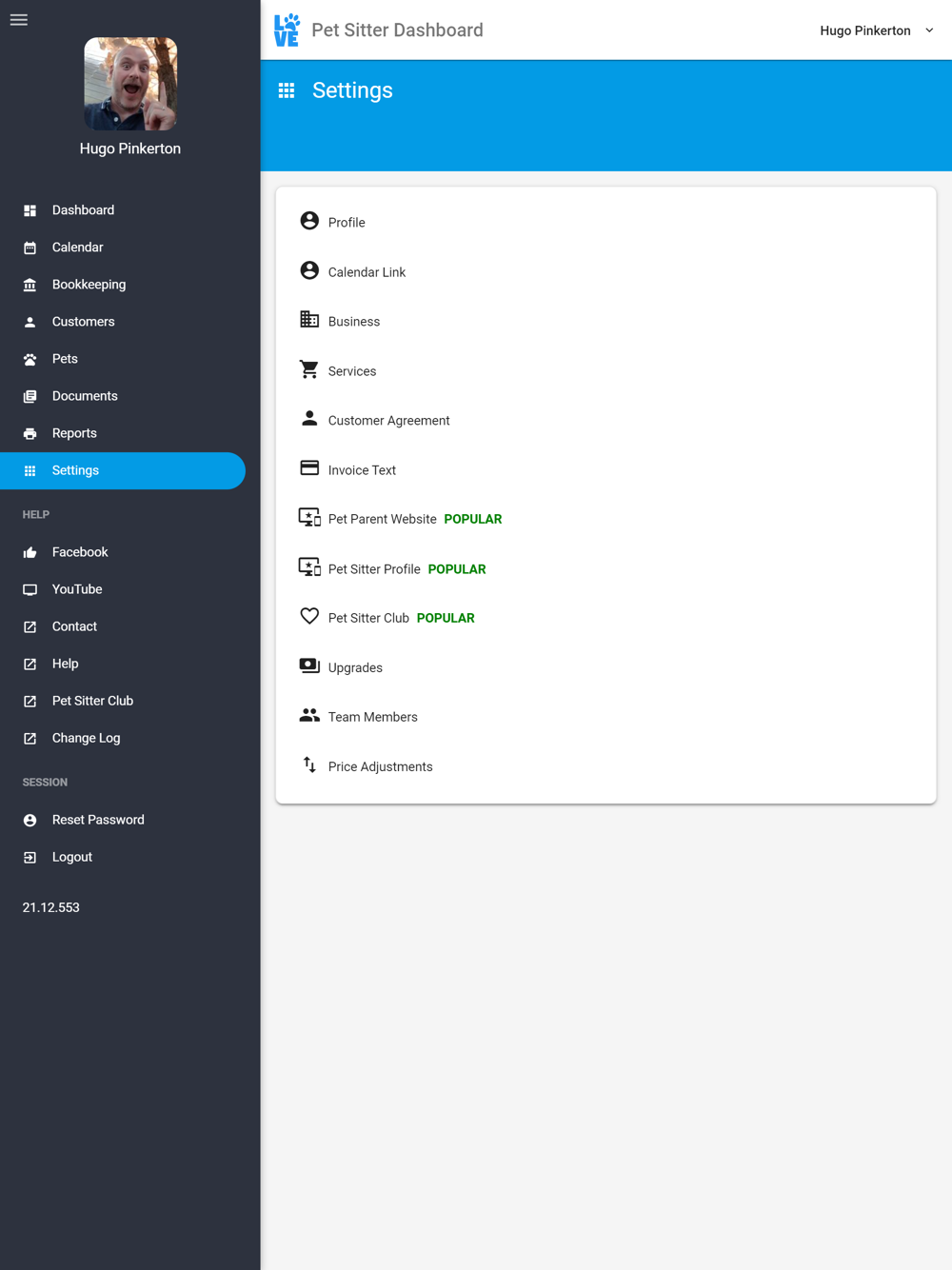952x1270 pixels.
Task: Open Customer Agreement settings
Action: click(x=388, y=421)
